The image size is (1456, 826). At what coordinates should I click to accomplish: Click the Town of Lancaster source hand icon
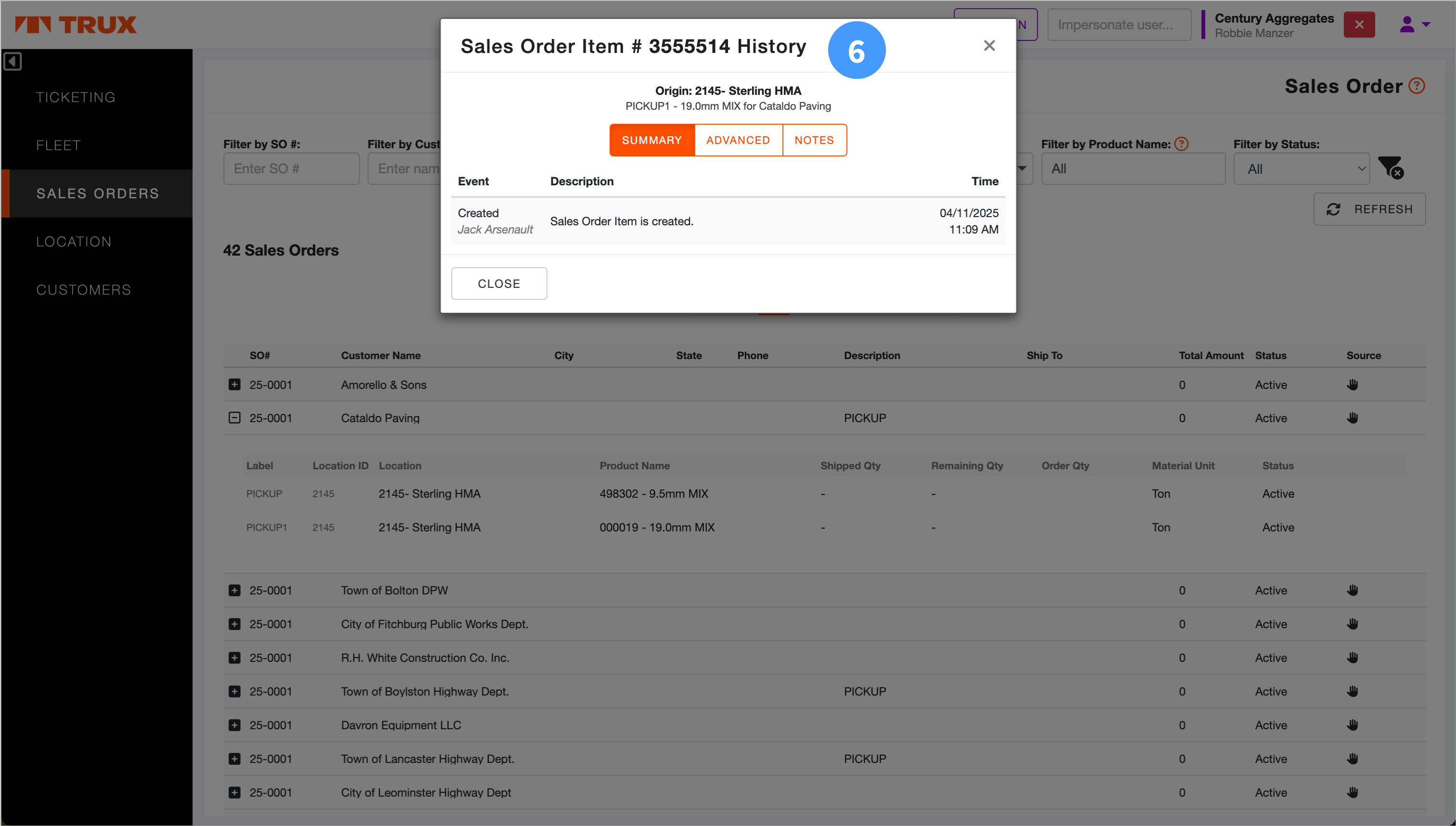1352,759
